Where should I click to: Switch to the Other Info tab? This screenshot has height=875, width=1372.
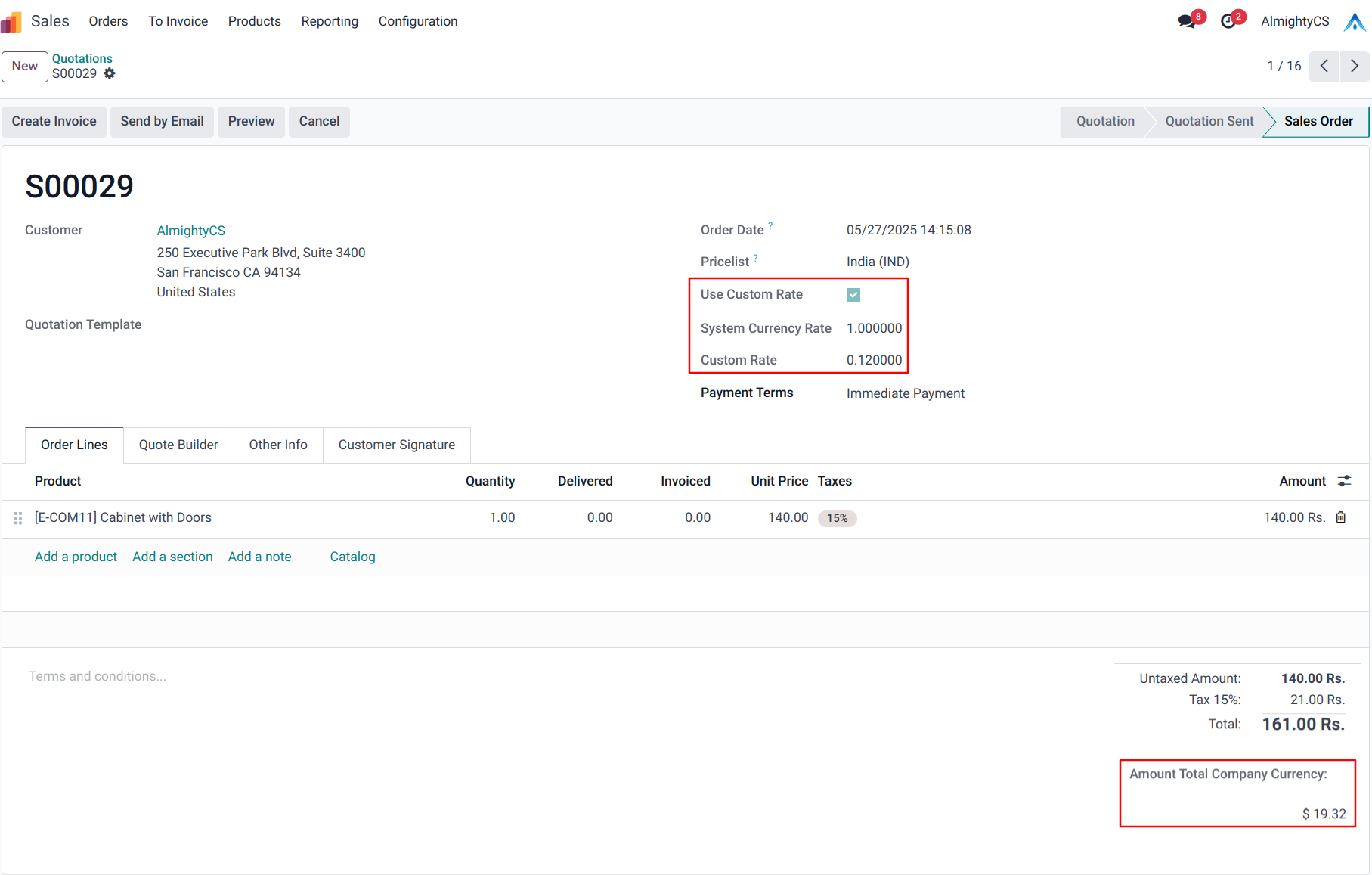pos(278,445)
